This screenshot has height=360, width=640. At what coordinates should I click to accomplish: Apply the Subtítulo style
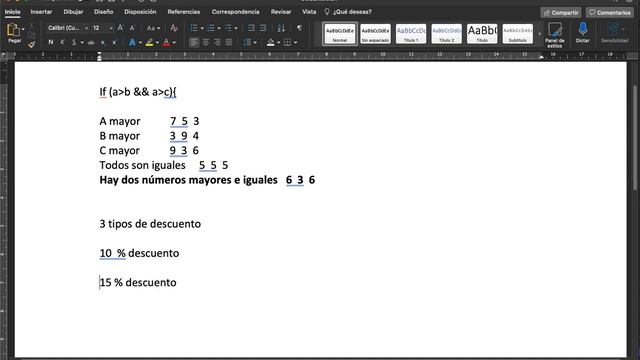[x=518, y=33]
